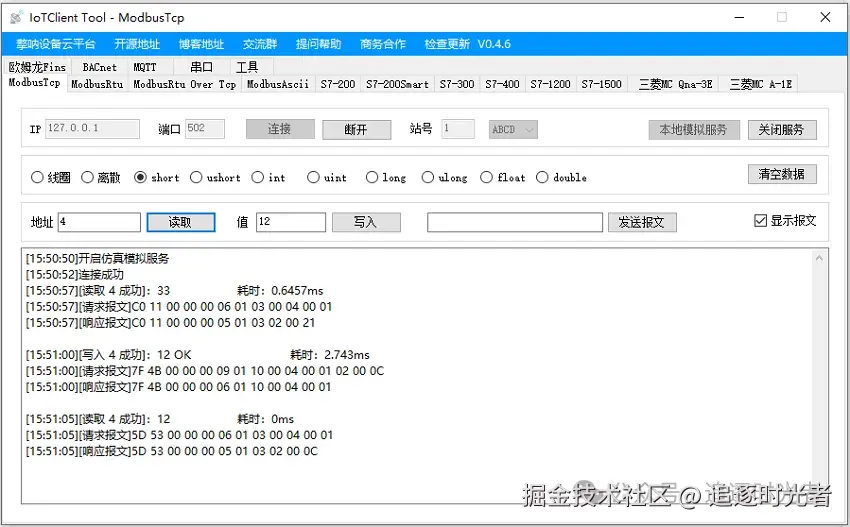This screenshot has width=850, height=527.
Task: Click the 本地模拟服务 button
Action: tap(694, 130)
